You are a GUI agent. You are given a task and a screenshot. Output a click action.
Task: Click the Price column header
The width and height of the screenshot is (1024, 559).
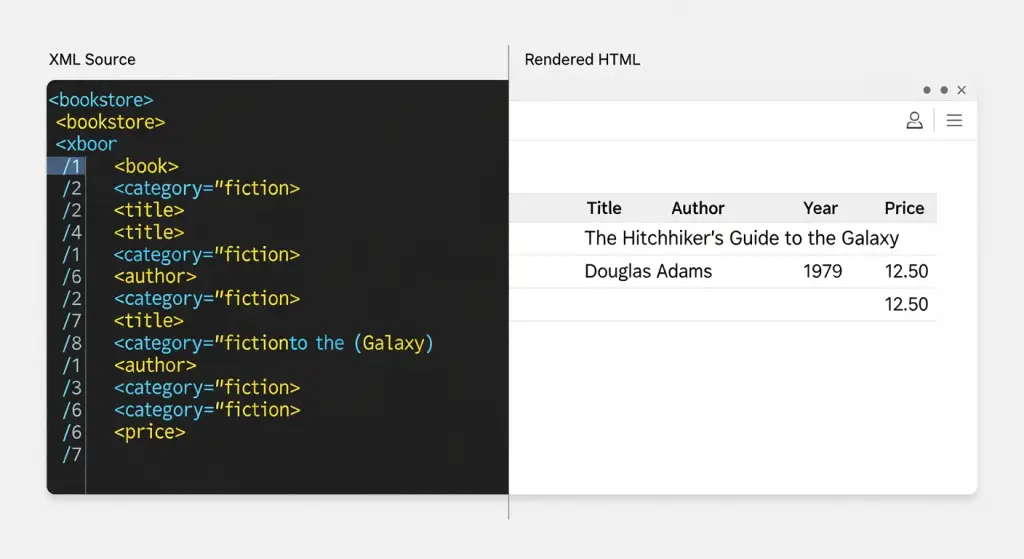point(904,208)
